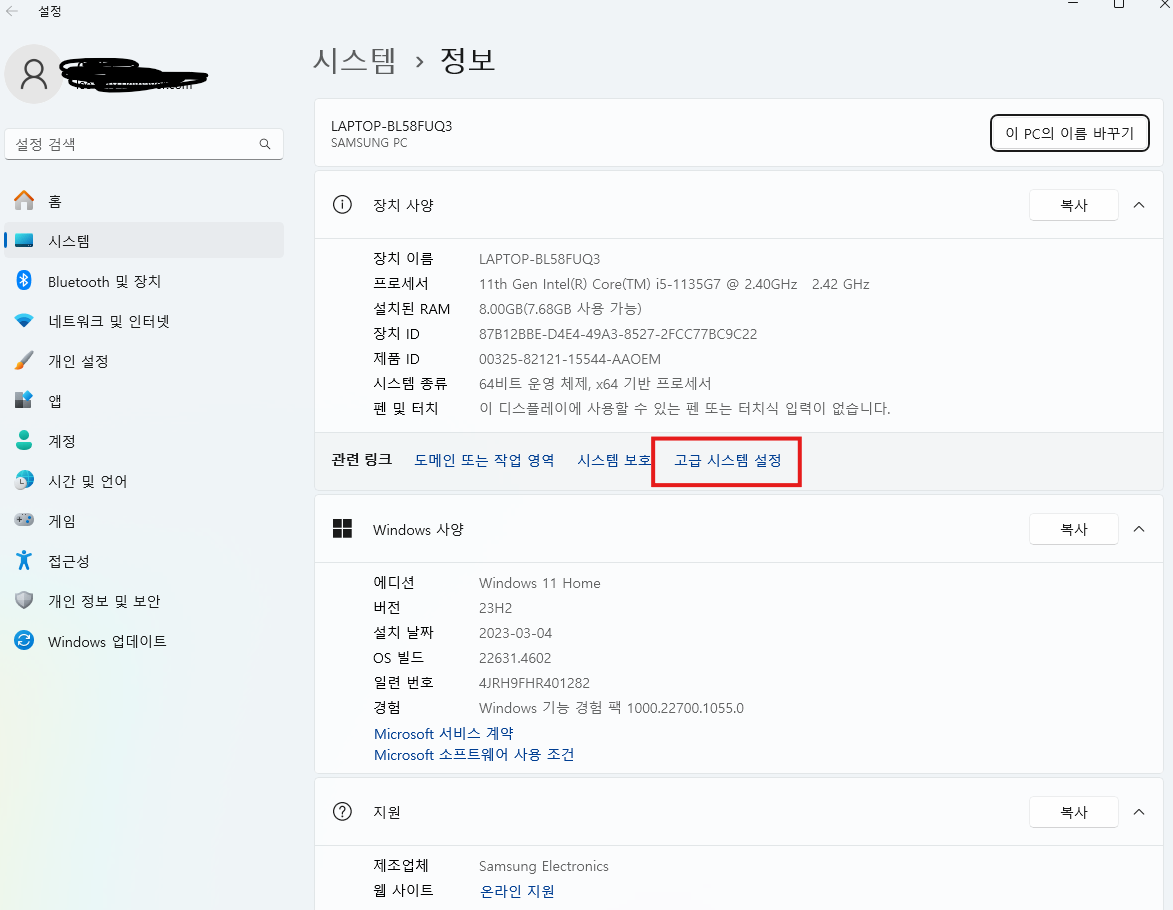Open 계정 settings
The image size is (1173, 910).
[x=144, y=441]
